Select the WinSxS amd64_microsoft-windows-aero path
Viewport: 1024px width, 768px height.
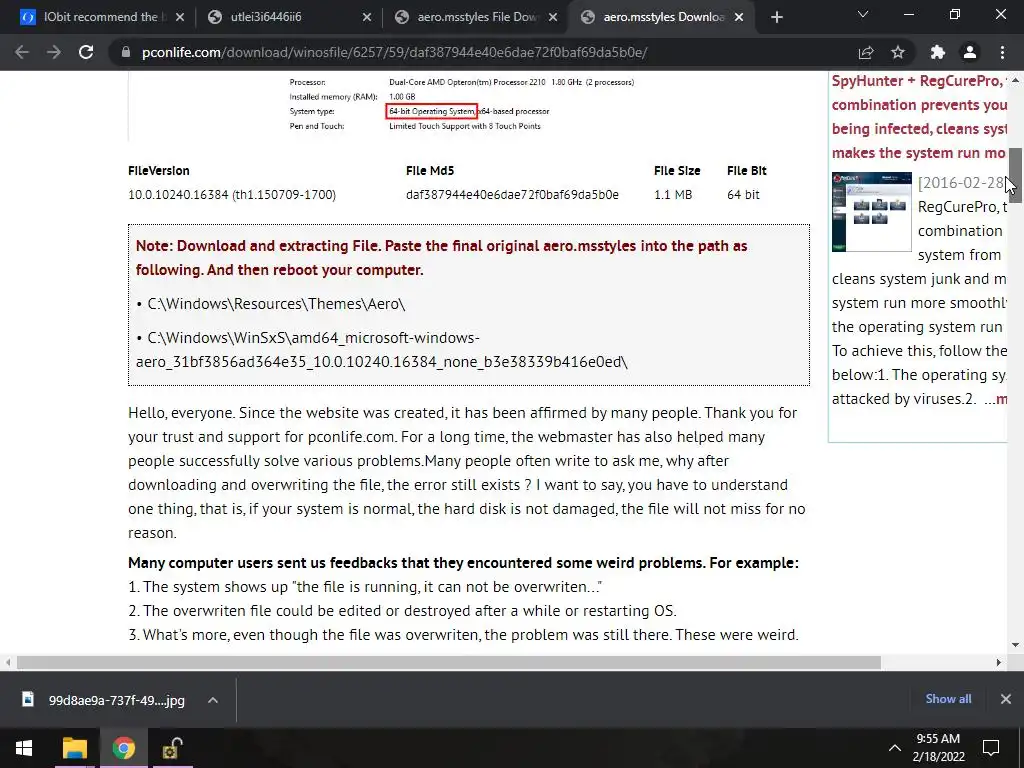tap(381, 350)
